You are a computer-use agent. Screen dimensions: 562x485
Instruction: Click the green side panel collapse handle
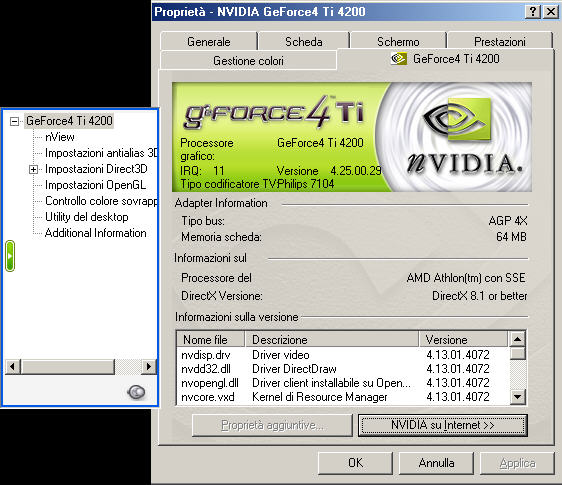10,256
